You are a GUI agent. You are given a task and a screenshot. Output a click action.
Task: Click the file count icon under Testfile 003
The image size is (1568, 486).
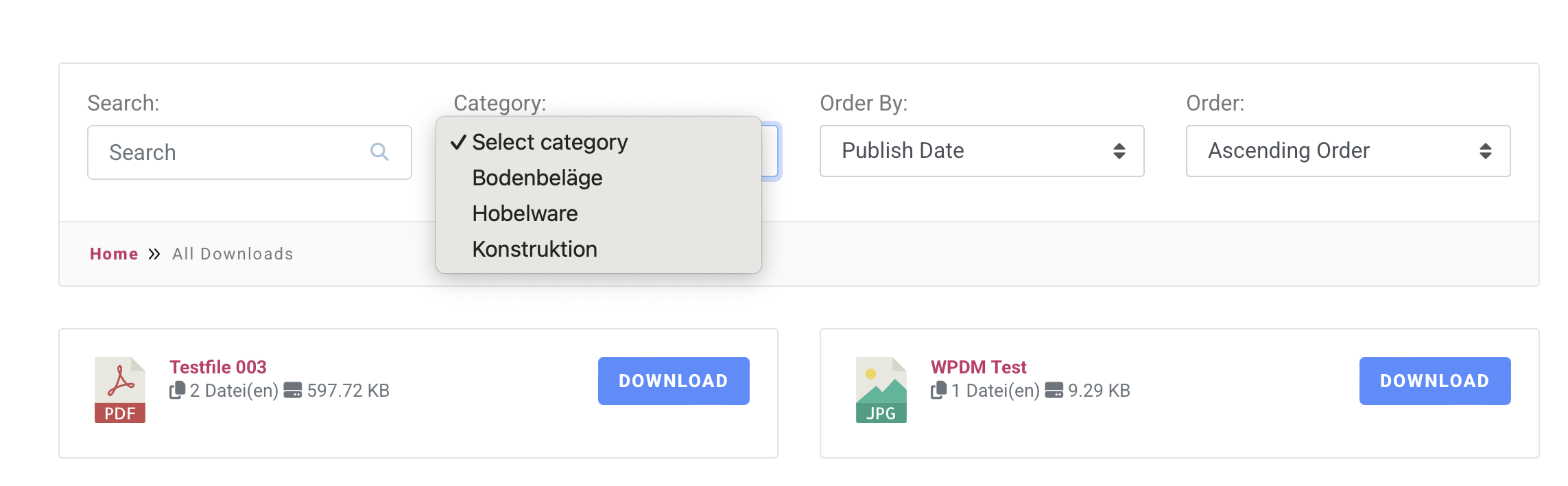point(177,390)
